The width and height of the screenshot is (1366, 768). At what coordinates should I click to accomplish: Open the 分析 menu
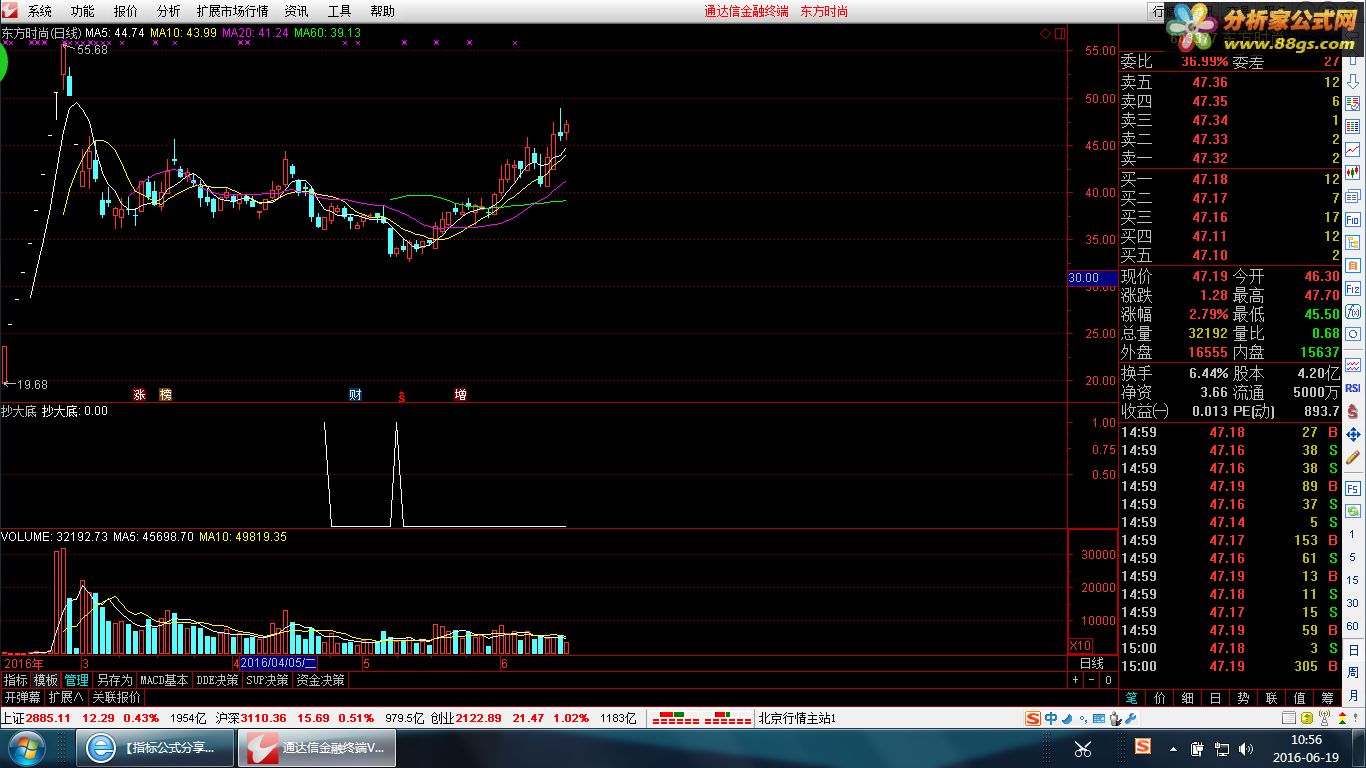(169, 11)
